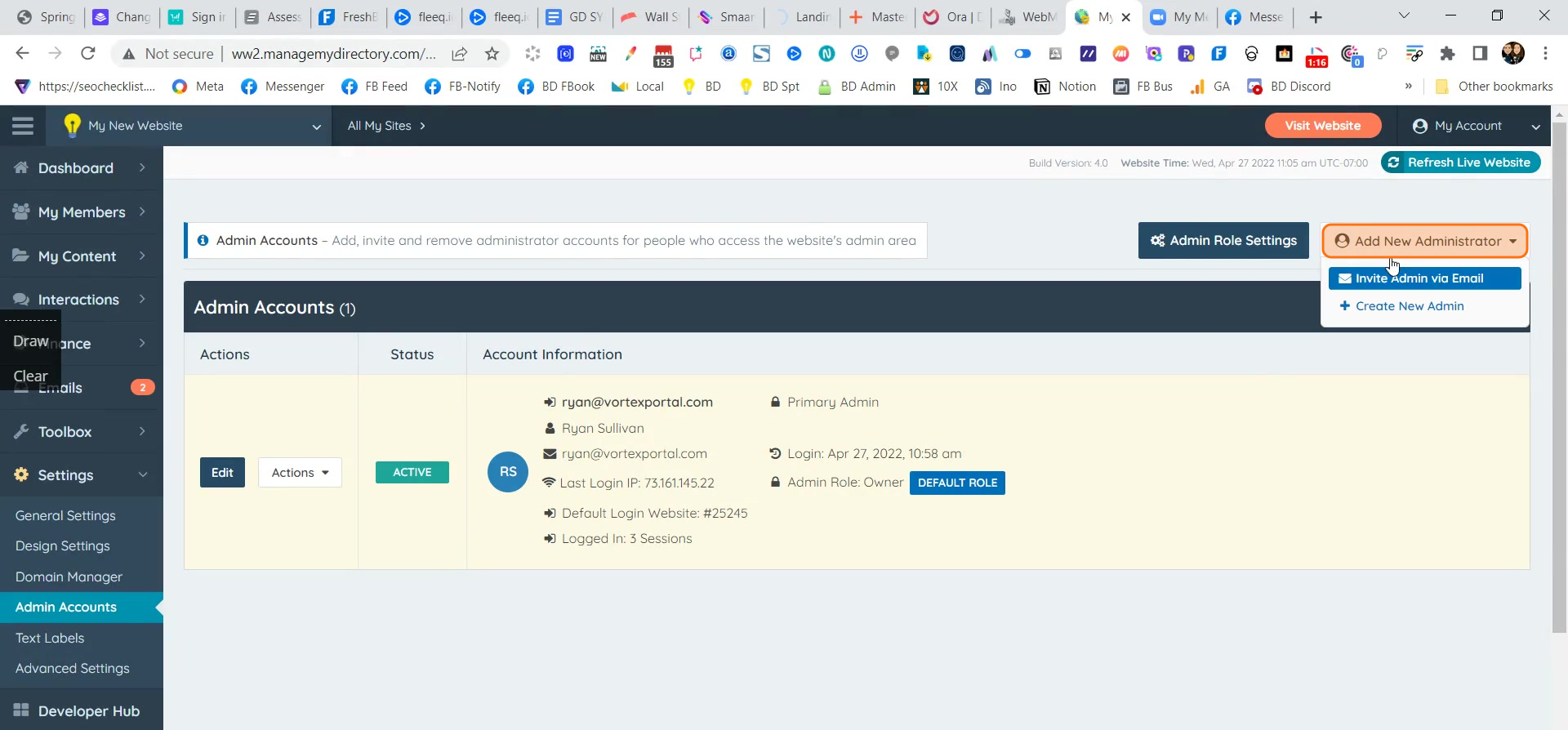Collapse the Settings sidebar section
The width and height of the screenshot is (1568, 730).
pos(82,475)
